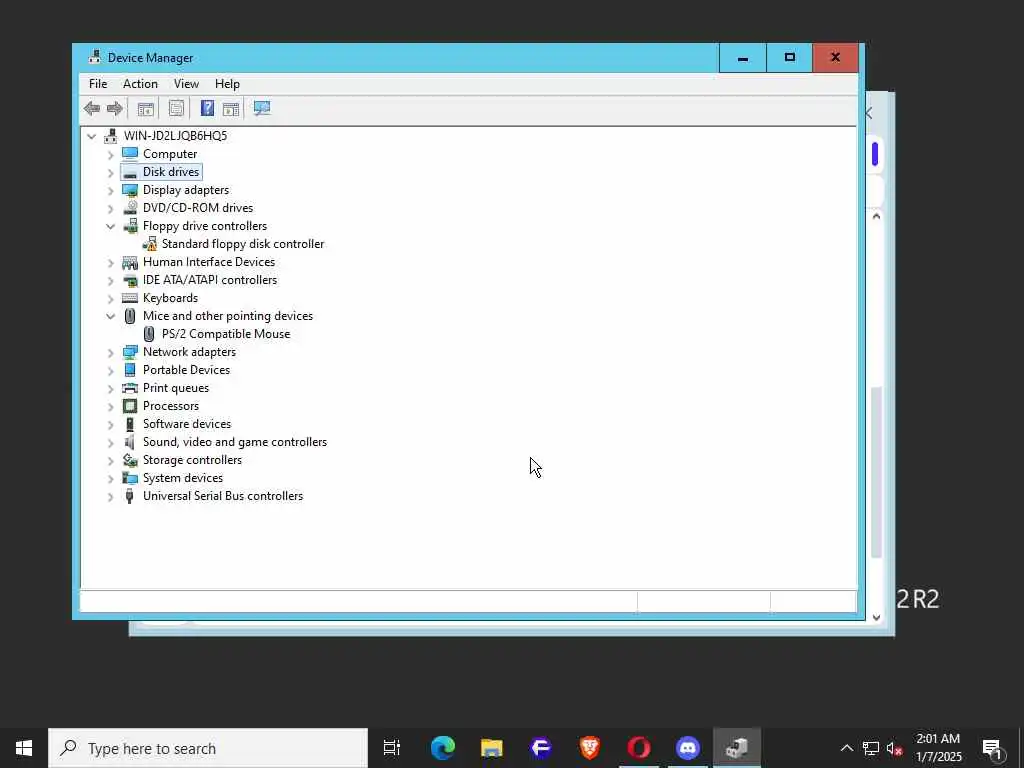This screenshot has height=768, width=1024.
Task: Toggle the Show/Hide Console Tree toolbar icon
Action: coord(146,108)
